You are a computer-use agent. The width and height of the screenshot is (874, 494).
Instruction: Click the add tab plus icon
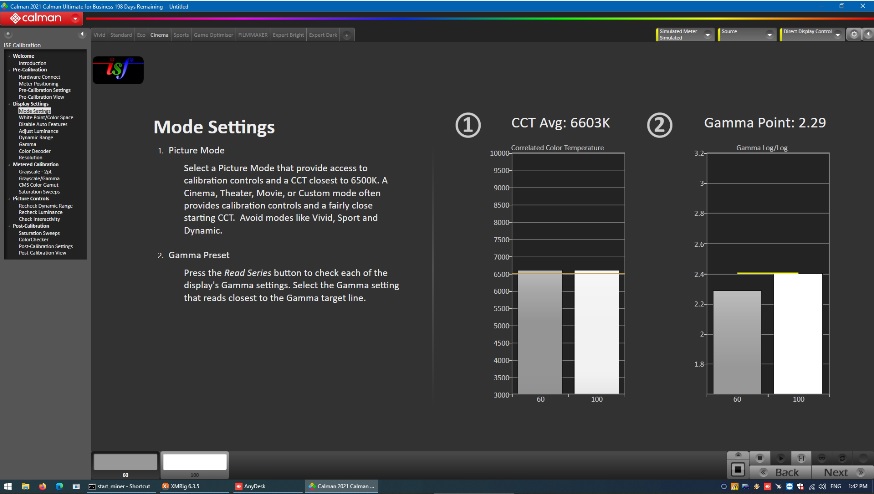(x=346, y=35)
